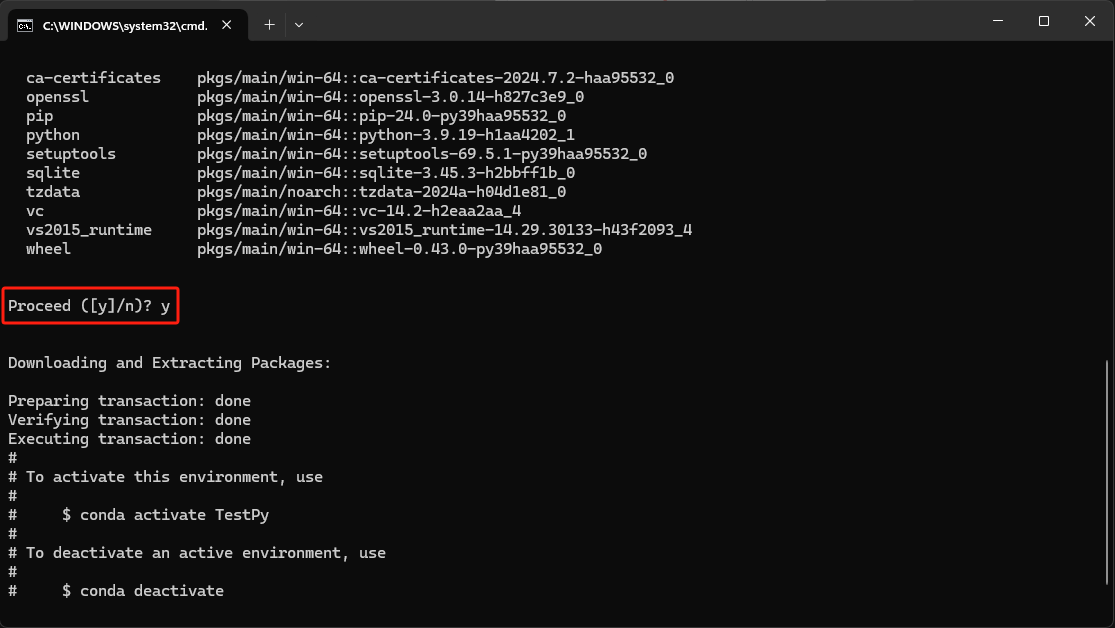Click the cmd icon on the terminal tab
Screen dimensions: 1115x628
pyautogui.click(x=25, y=25)
